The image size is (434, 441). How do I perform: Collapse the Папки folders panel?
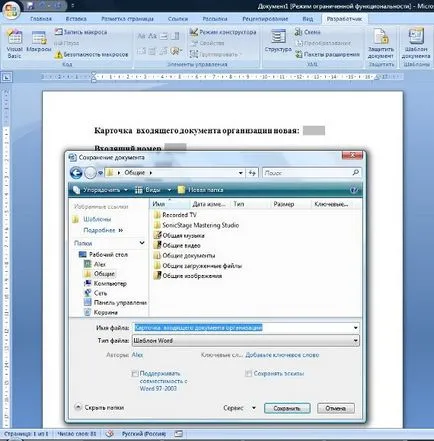(142, 243)
